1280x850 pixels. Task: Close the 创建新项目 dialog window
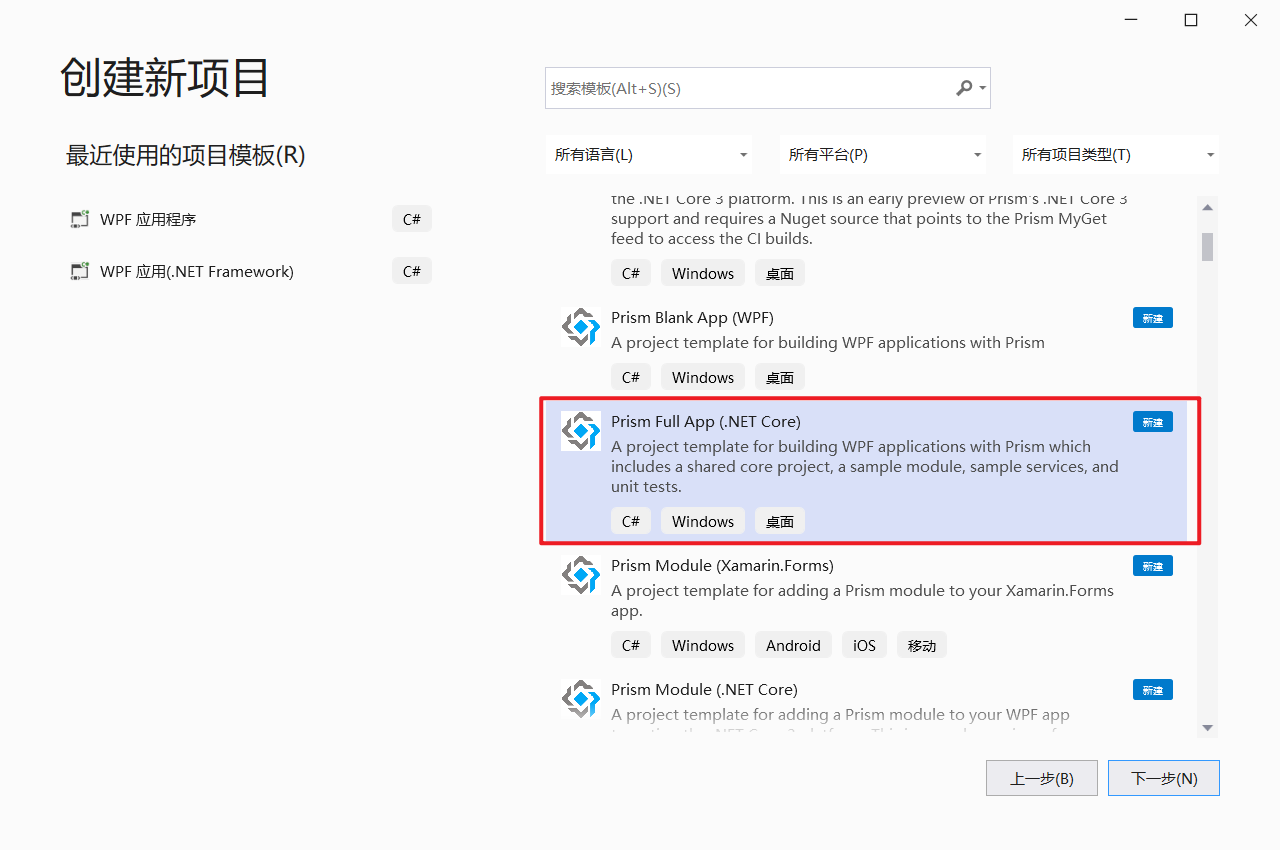point(1251,20)
